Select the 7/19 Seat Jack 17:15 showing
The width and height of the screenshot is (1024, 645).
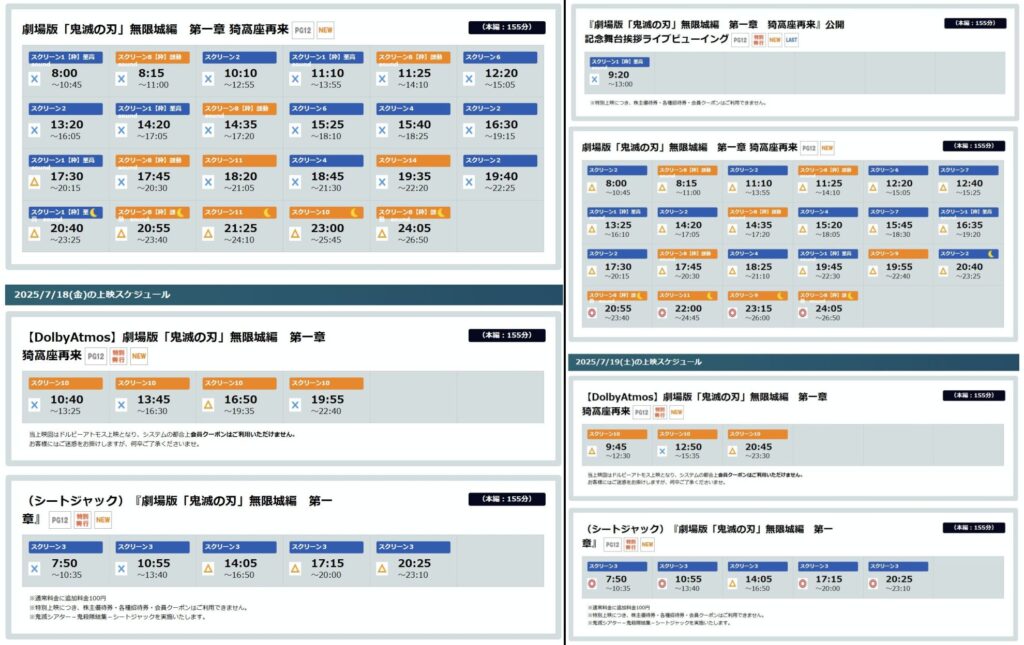[827, 577]
